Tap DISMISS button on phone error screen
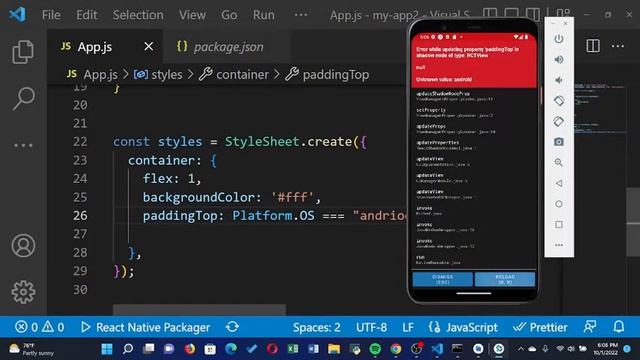 click(x=442, y=279)
